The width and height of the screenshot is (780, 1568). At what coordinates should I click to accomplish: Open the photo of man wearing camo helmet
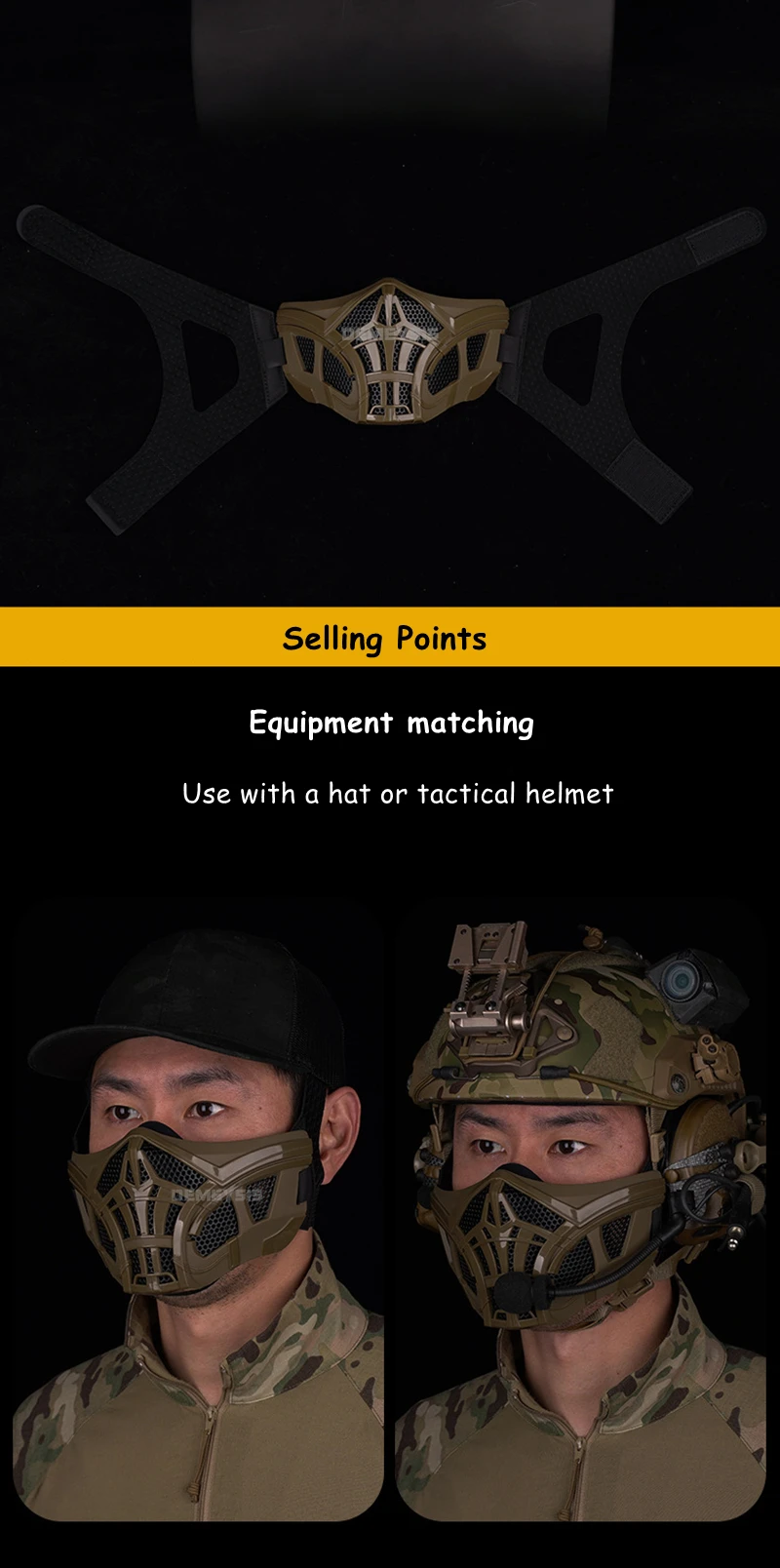[x=581, y=1209]
